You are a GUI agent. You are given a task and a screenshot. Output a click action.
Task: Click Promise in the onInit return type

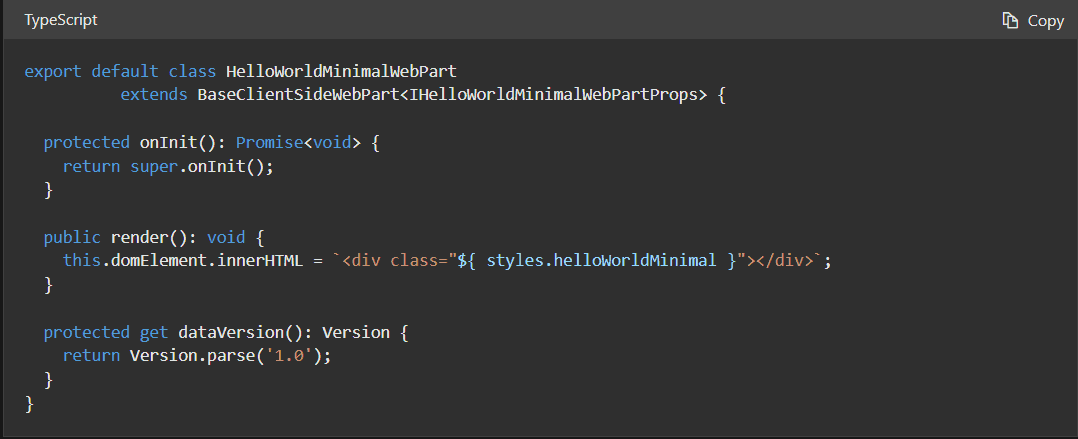click(x=270, y=142)
